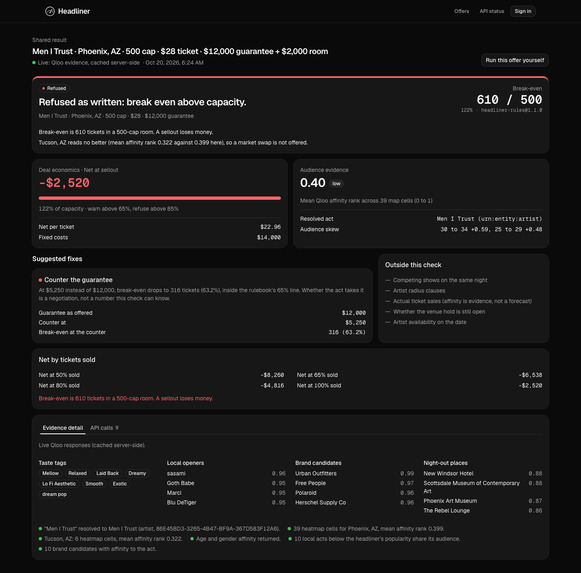Click the Audience skew value

tap(491, 229)
